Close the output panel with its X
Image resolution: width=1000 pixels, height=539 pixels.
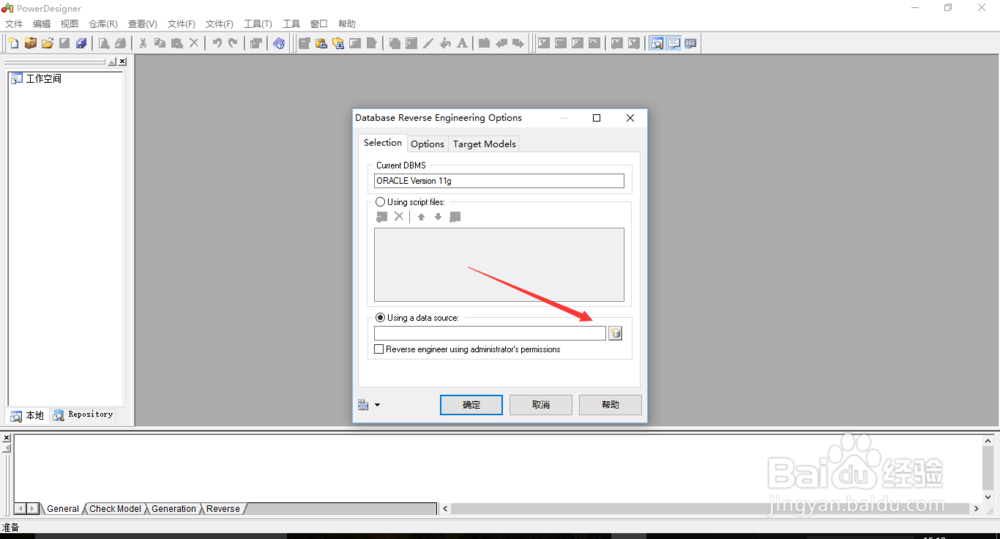[6, 438]
